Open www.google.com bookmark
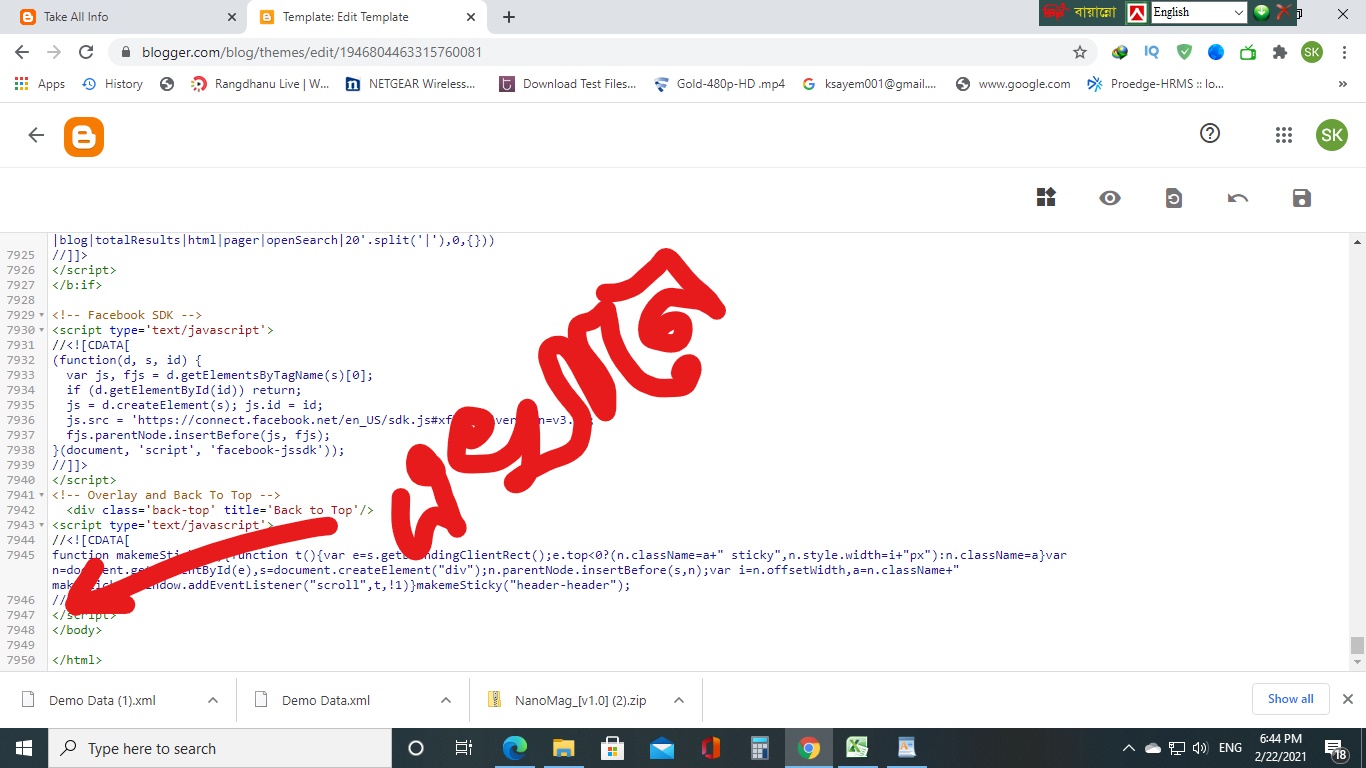This screenshot has height=768, width=1366. [1013, 84]
